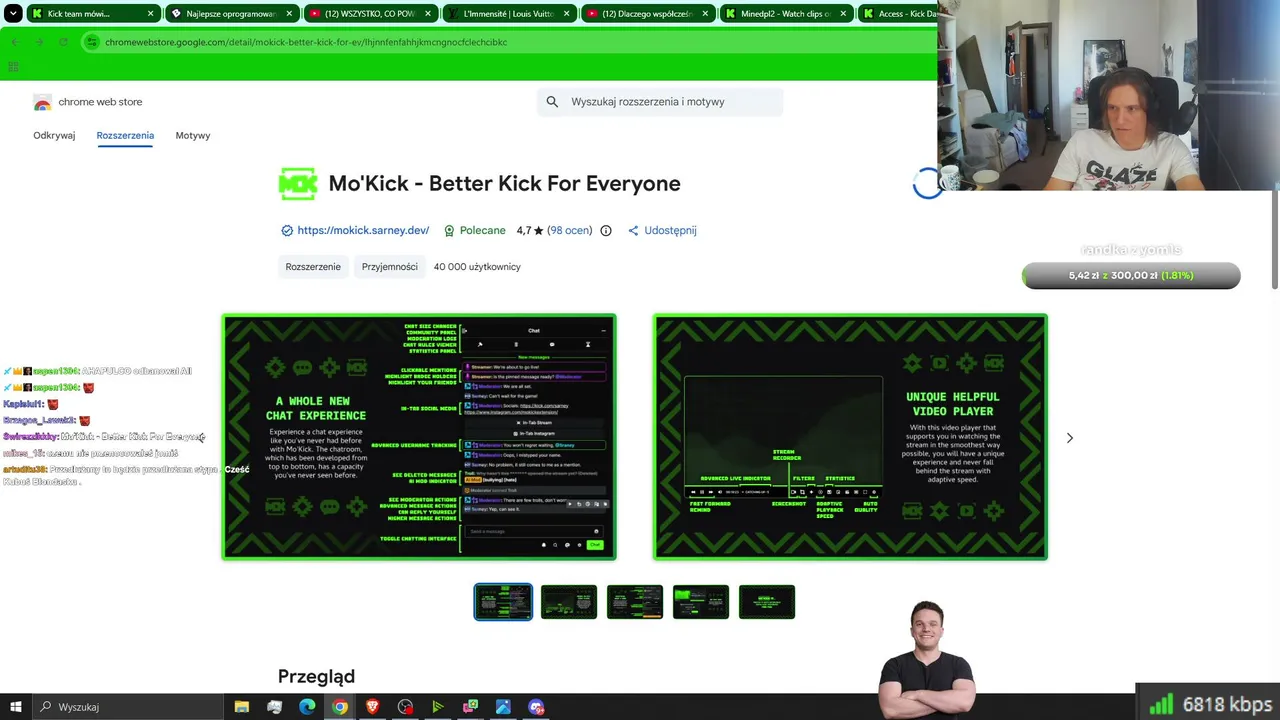
Task: Click the search magnifier icon
Action: click(x=552, y=102)
